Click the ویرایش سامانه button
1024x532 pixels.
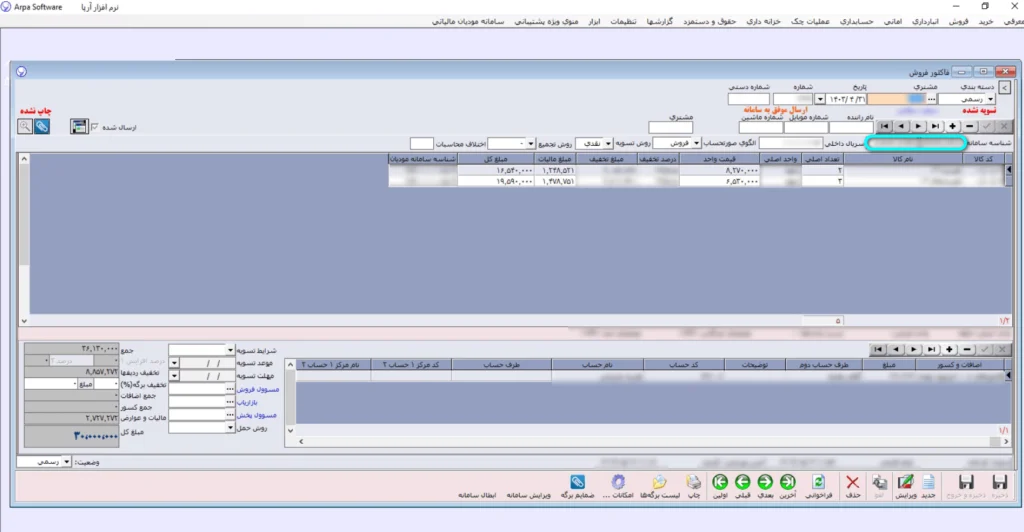pyautogui.click(x=531, y=495)
